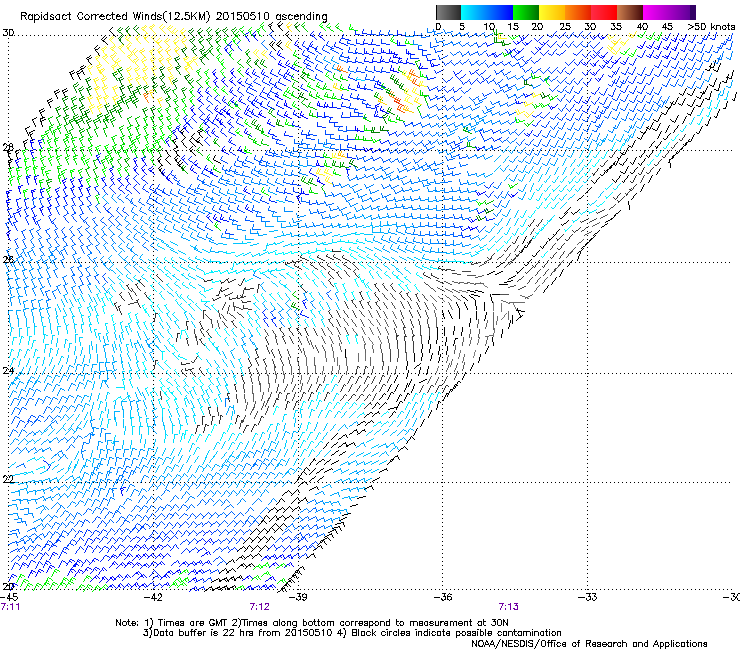The image size is (740, 650).
Task: Click the purple time label 7:13
Action: pyautogui.click(x=508, y=607)
